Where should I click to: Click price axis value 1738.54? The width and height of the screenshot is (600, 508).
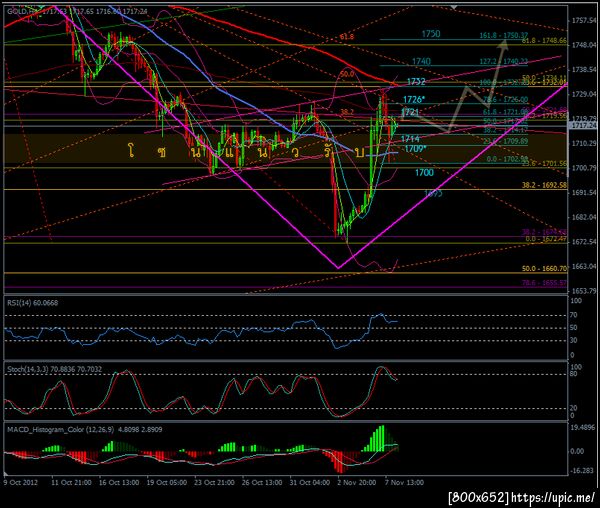tap(584, 70)
